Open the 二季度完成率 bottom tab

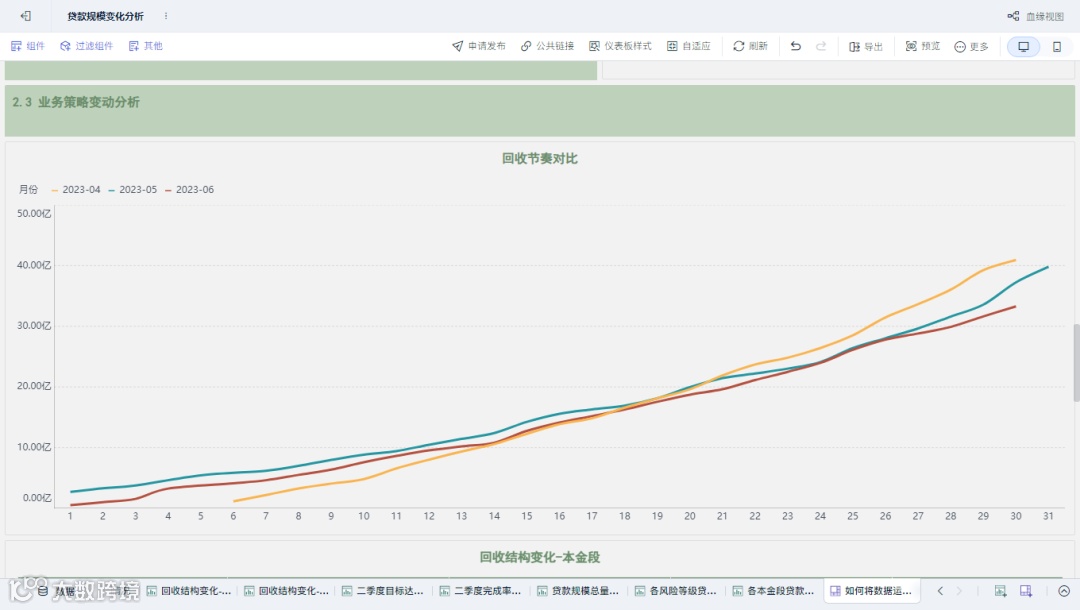(481, 591)
